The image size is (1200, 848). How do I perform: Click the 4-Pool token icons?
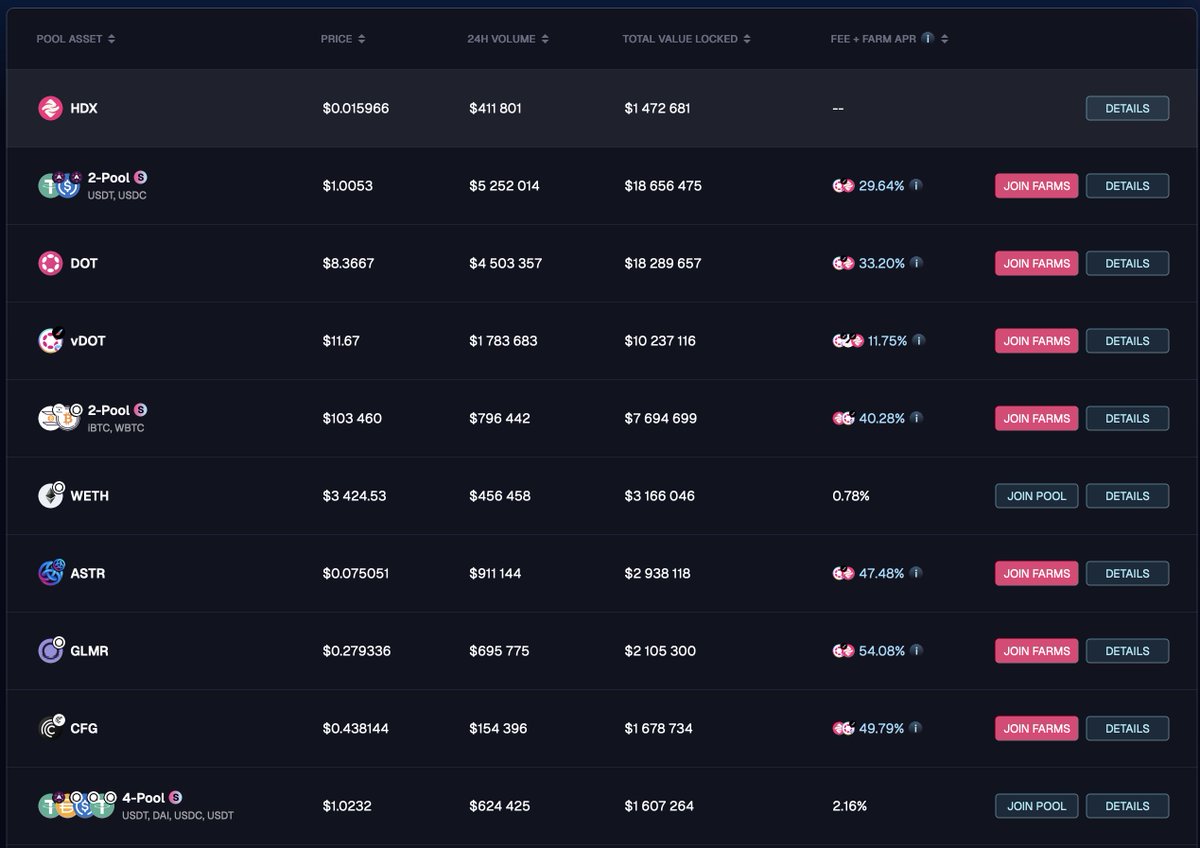point(76,805)
